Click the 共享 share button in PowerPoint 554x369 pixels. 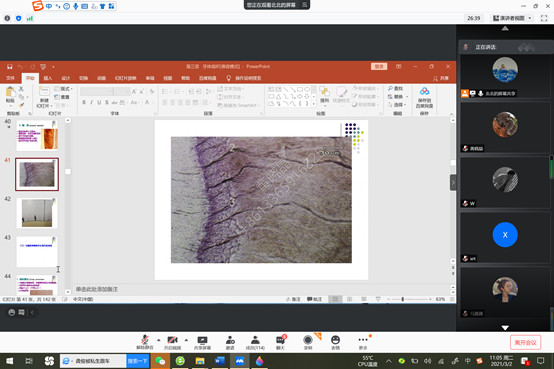point(441,78)
